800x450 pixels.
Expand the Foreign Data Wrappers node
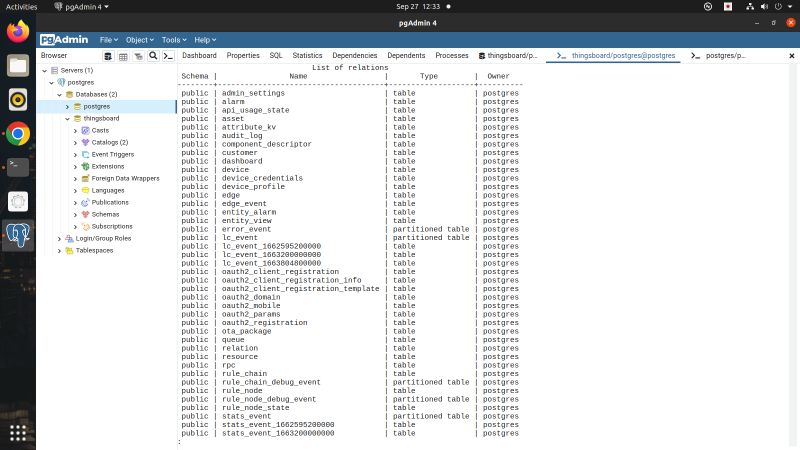pos(76,179)
